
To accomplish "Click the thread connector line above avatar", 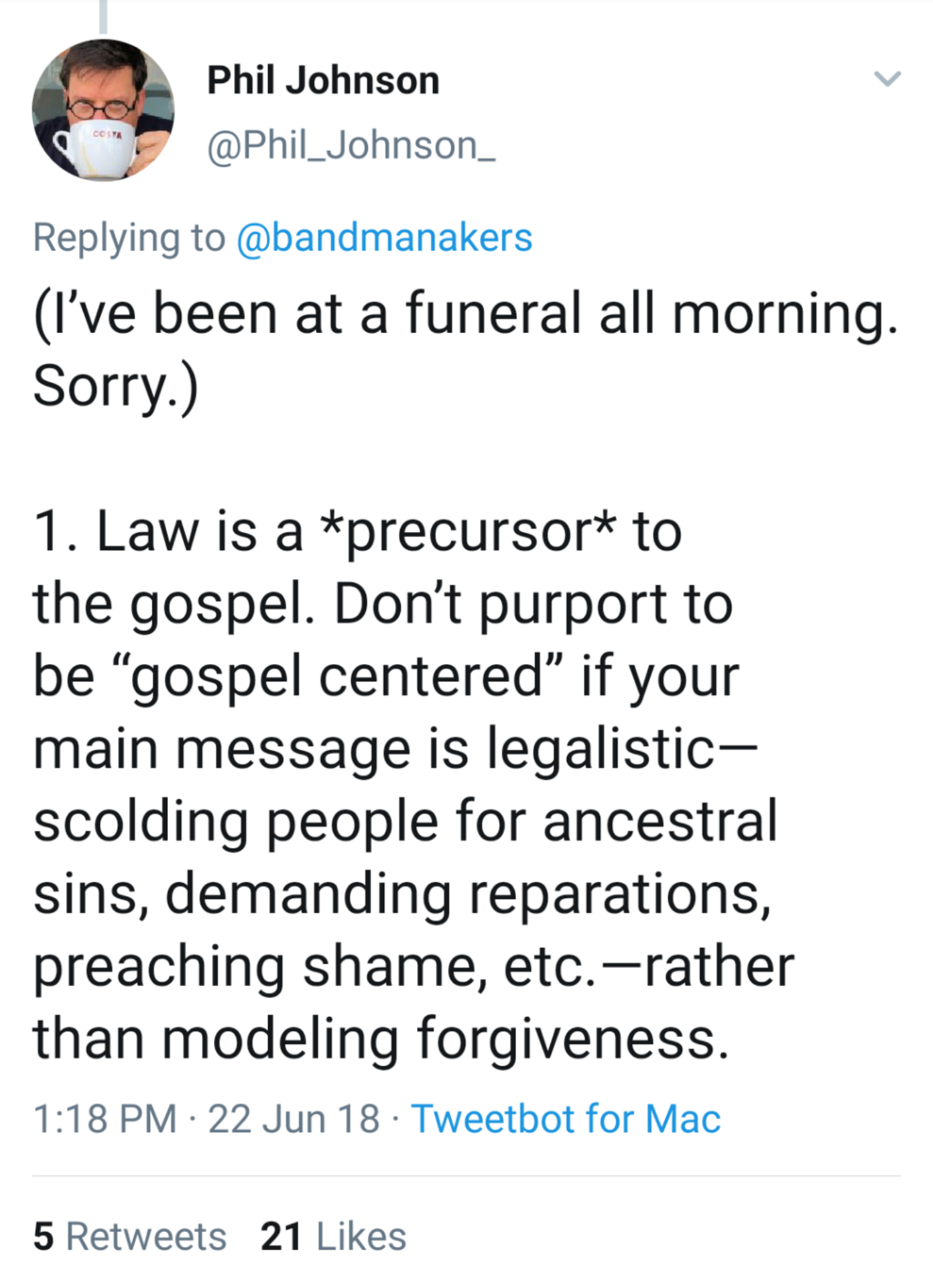I will click(x=103, y=16).
